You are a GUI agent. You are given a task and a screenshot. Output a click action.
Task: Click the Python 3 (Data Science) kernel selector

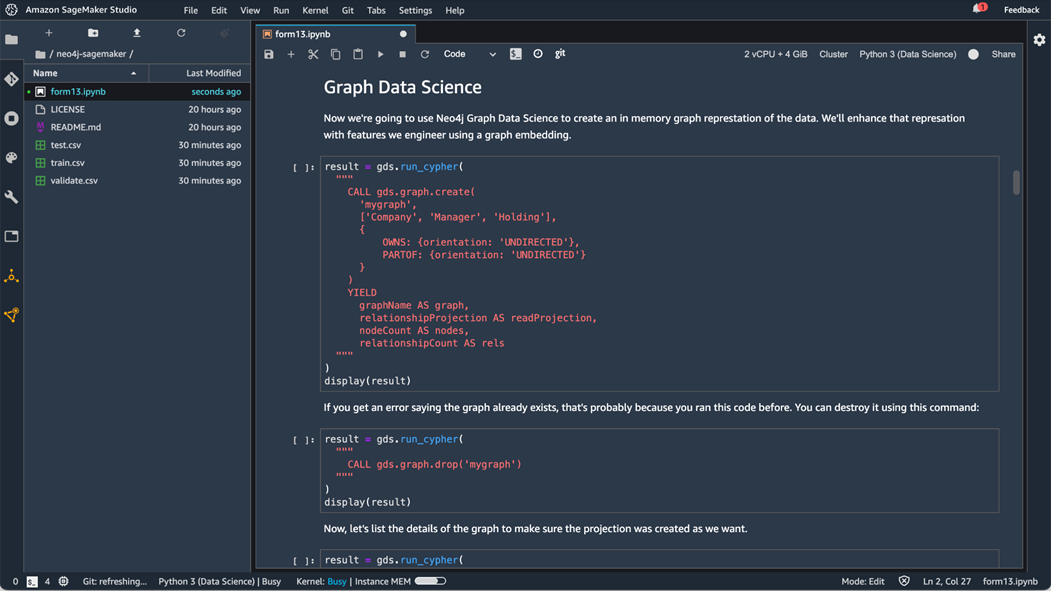(907, 54)
